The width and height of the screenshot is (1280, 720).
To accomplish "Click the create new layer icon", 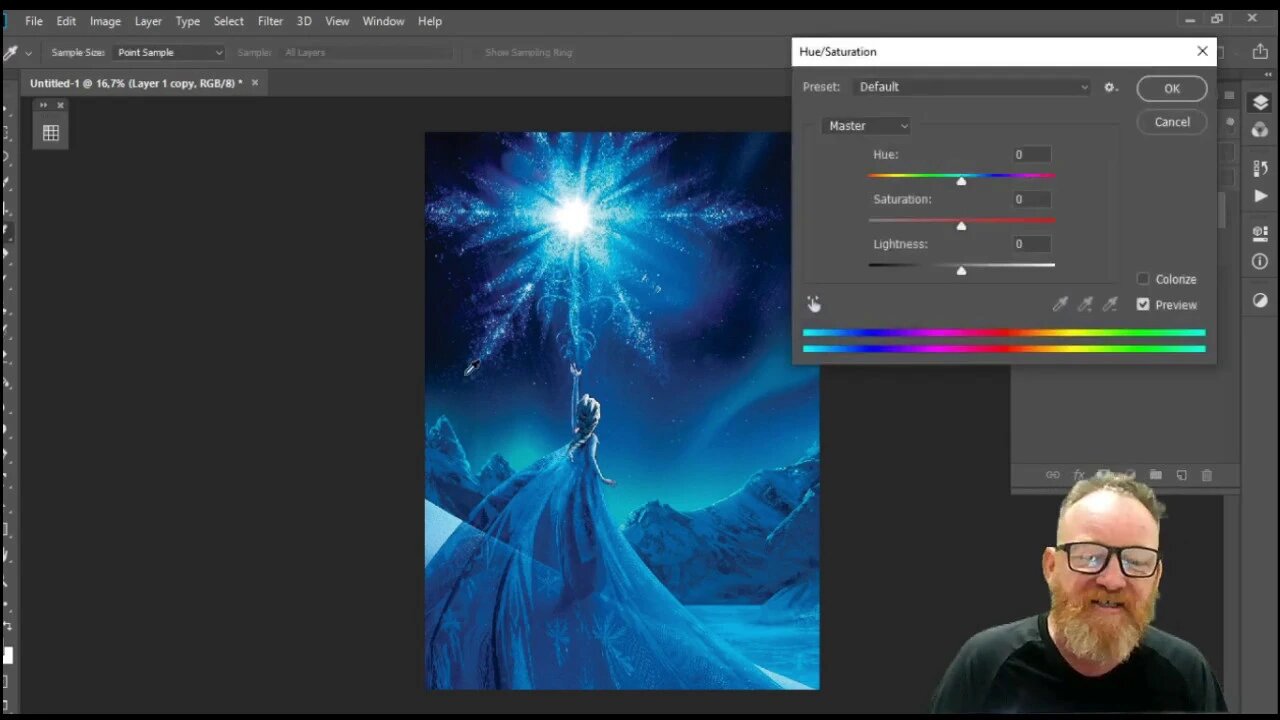I will (x=1181, y=475).
